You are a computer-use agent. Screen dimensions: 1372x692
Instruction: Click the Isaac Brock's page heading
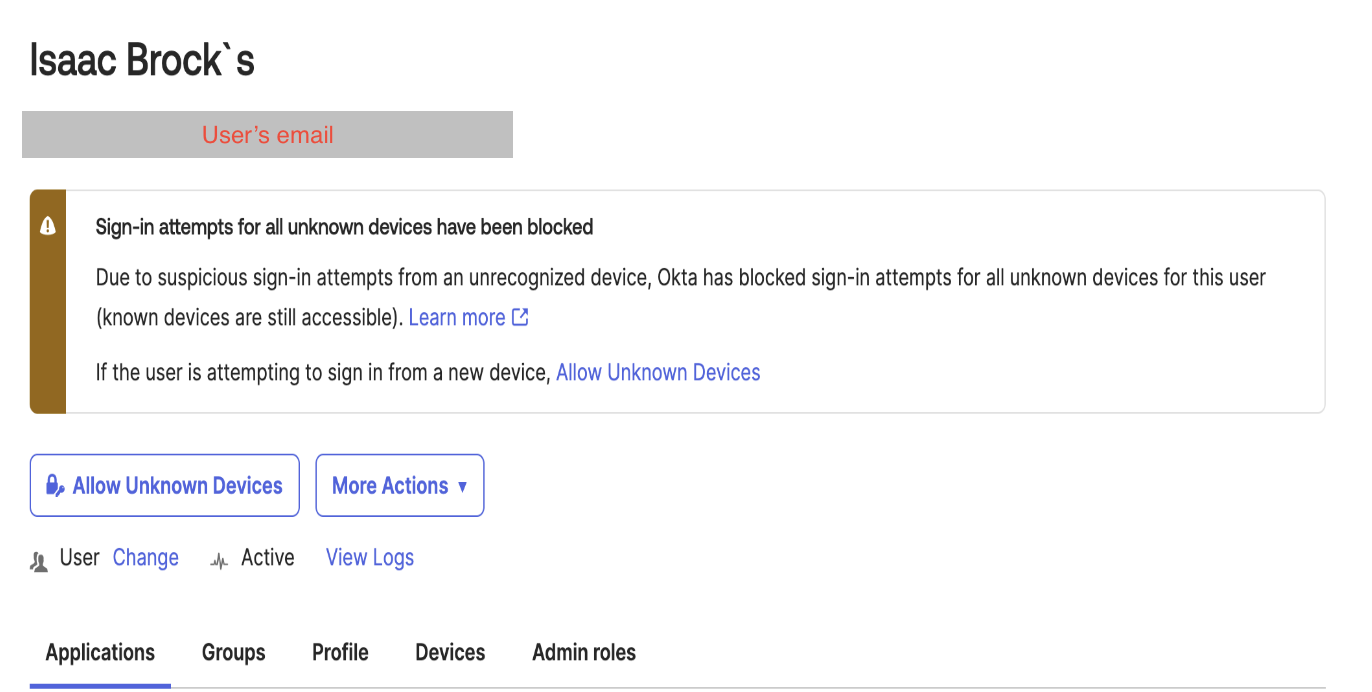142,60
